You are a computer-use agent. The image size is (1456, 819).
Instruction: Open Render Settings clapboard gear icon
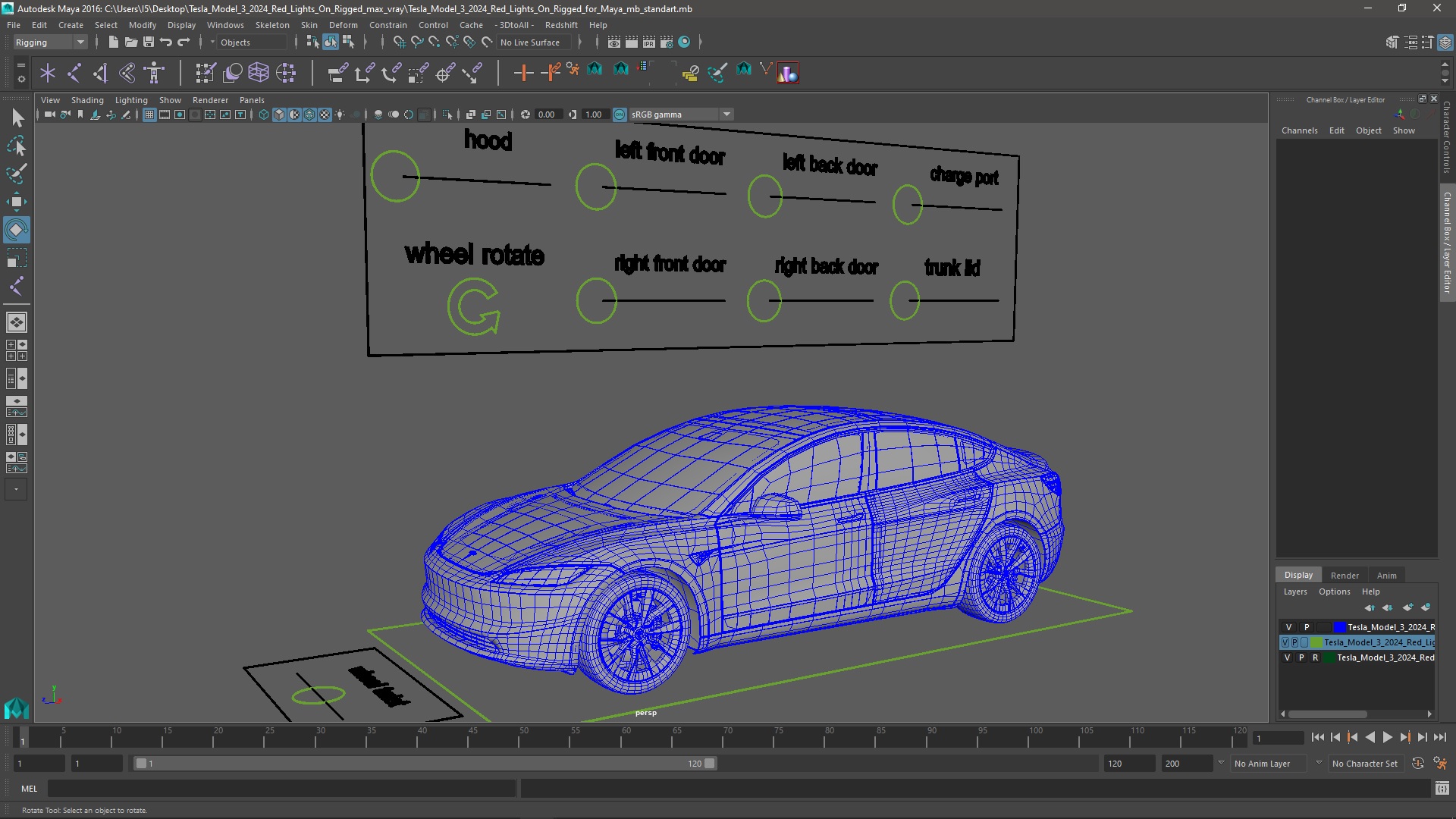(667, 42)
